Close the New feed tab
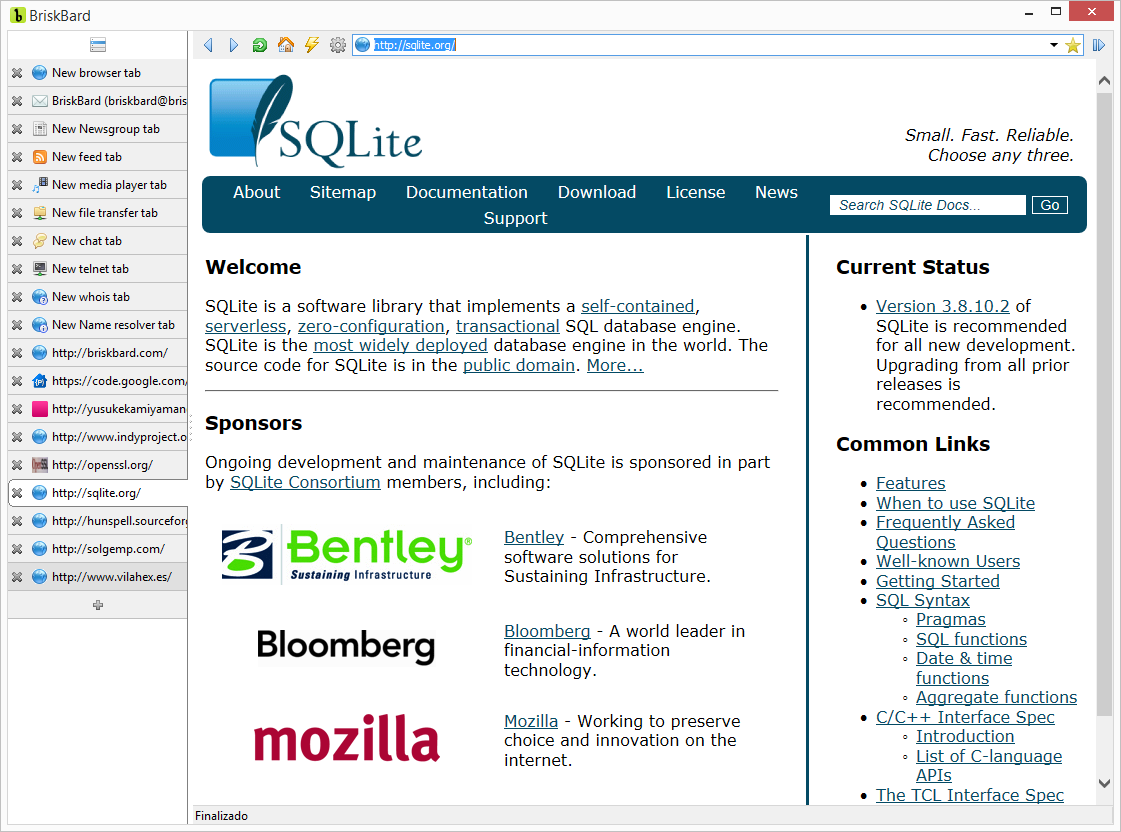 pos(17,157)
